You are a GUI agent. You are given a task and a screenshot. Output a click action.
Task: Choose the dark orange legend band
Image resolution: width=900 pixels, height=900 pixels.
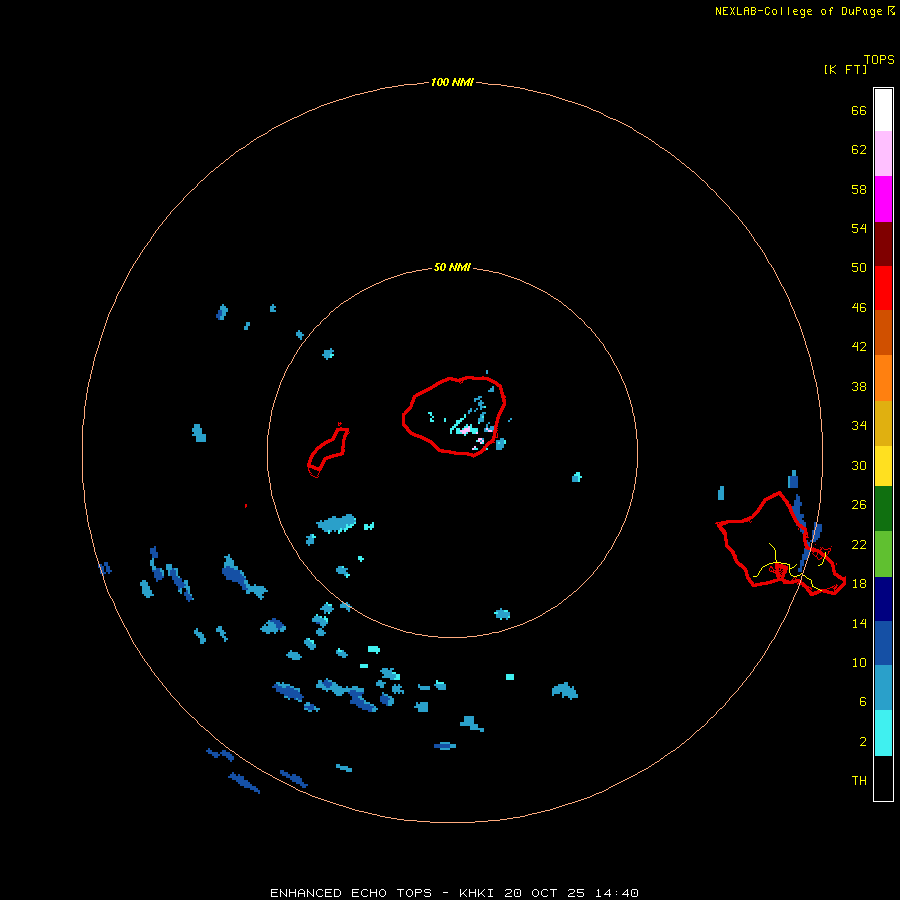pos(883,332)
